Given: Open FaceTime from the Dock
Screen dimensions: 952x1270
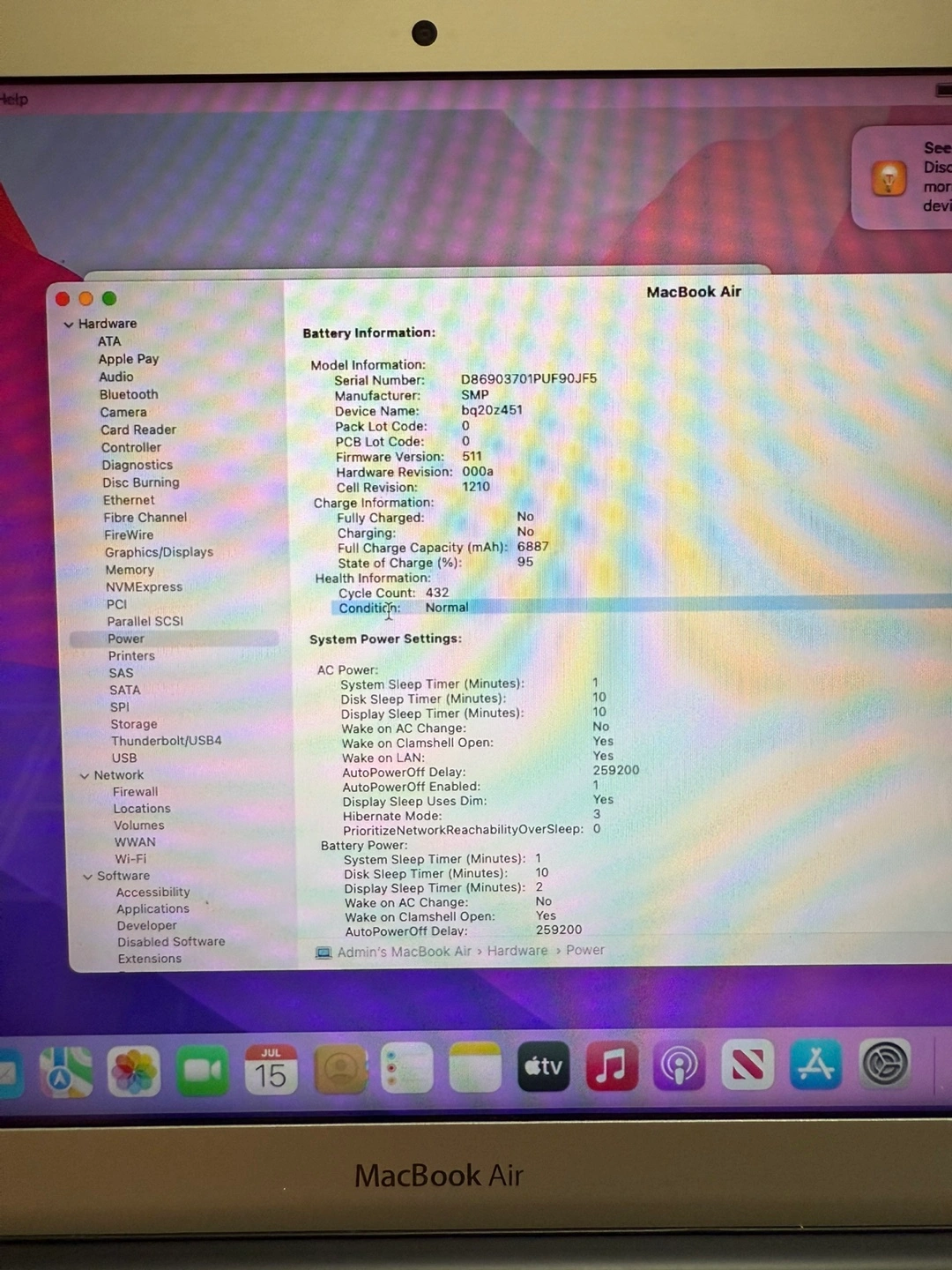Looking at the screenshot, I should (203, 1070).
